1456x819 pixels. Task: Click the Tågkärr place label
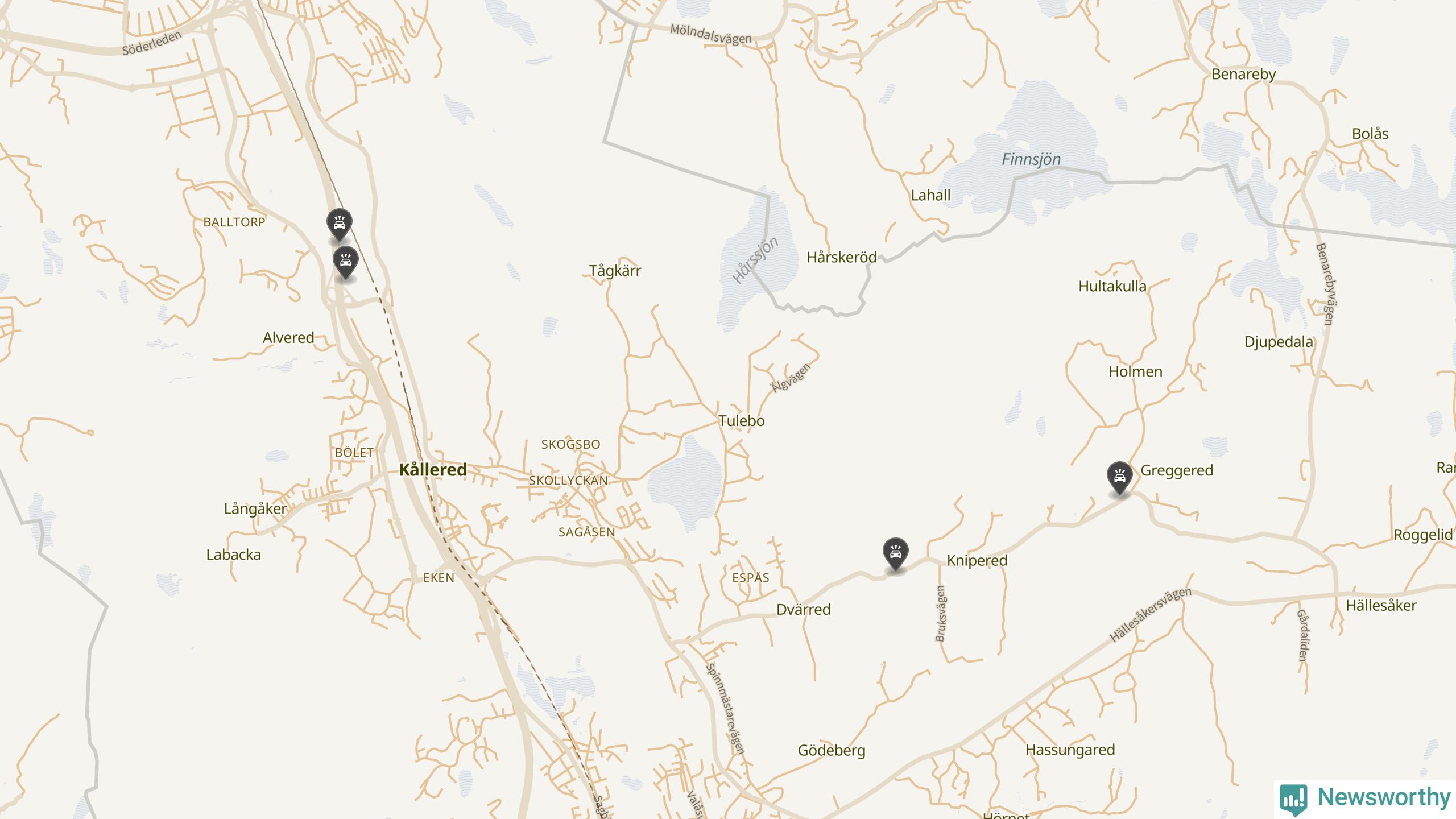615,271
